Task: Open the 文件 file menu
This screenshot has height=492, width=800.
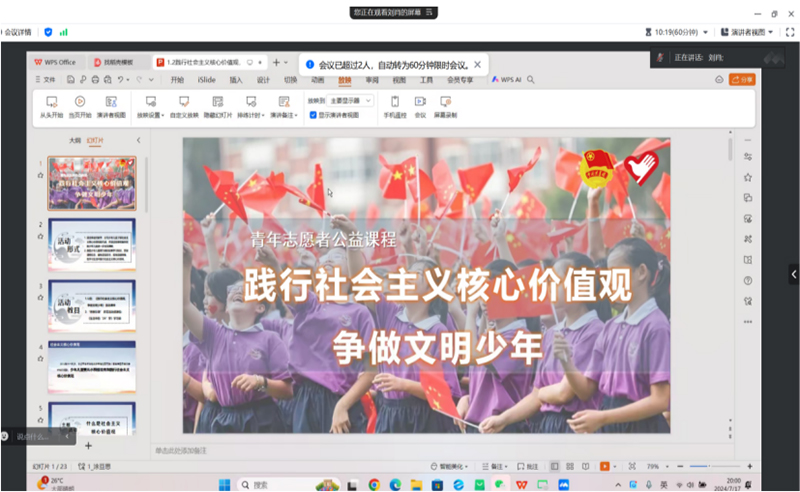Action: 45,80
